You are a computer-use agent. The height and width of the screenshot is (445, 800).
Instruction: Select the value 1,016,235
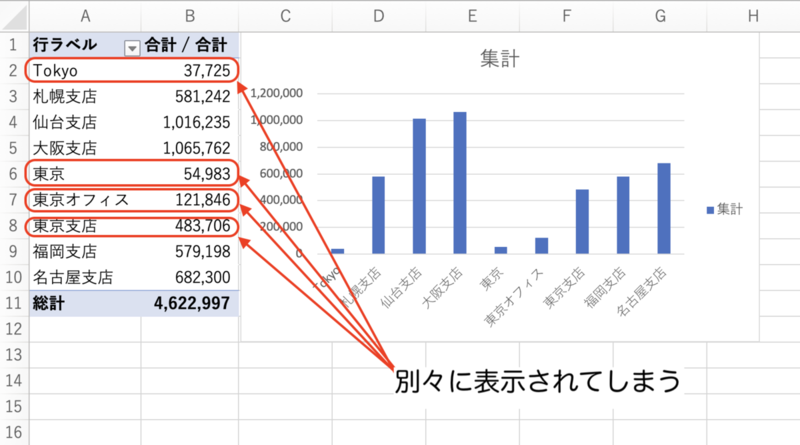196,122
